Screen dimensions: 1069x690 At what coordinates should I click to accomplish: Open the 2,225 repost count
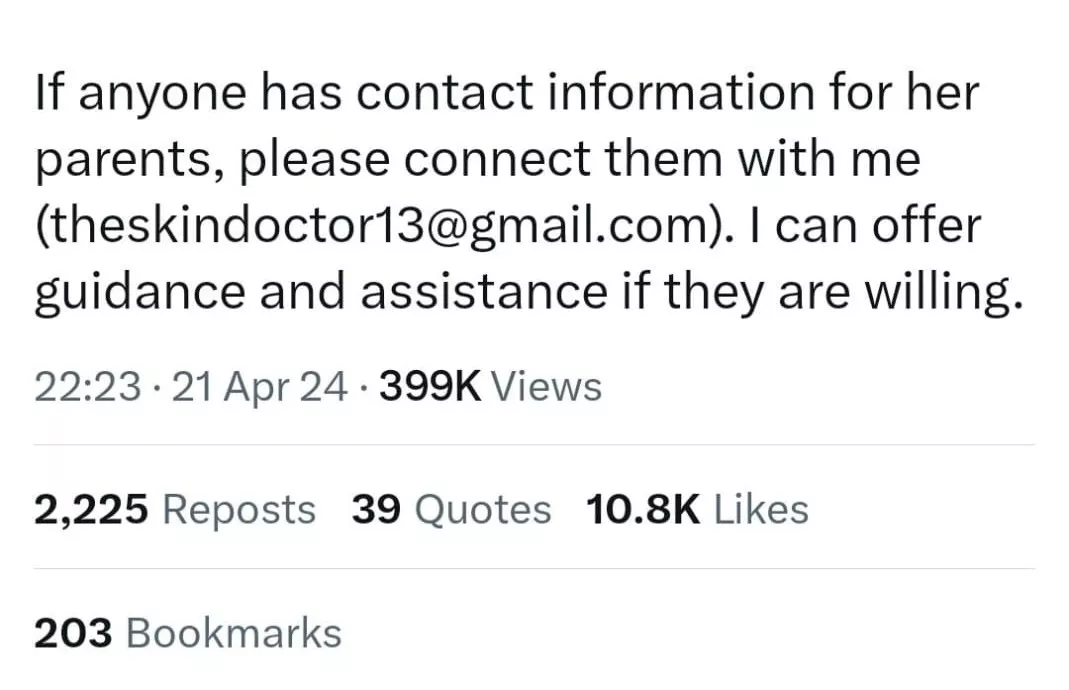[91, 510]
